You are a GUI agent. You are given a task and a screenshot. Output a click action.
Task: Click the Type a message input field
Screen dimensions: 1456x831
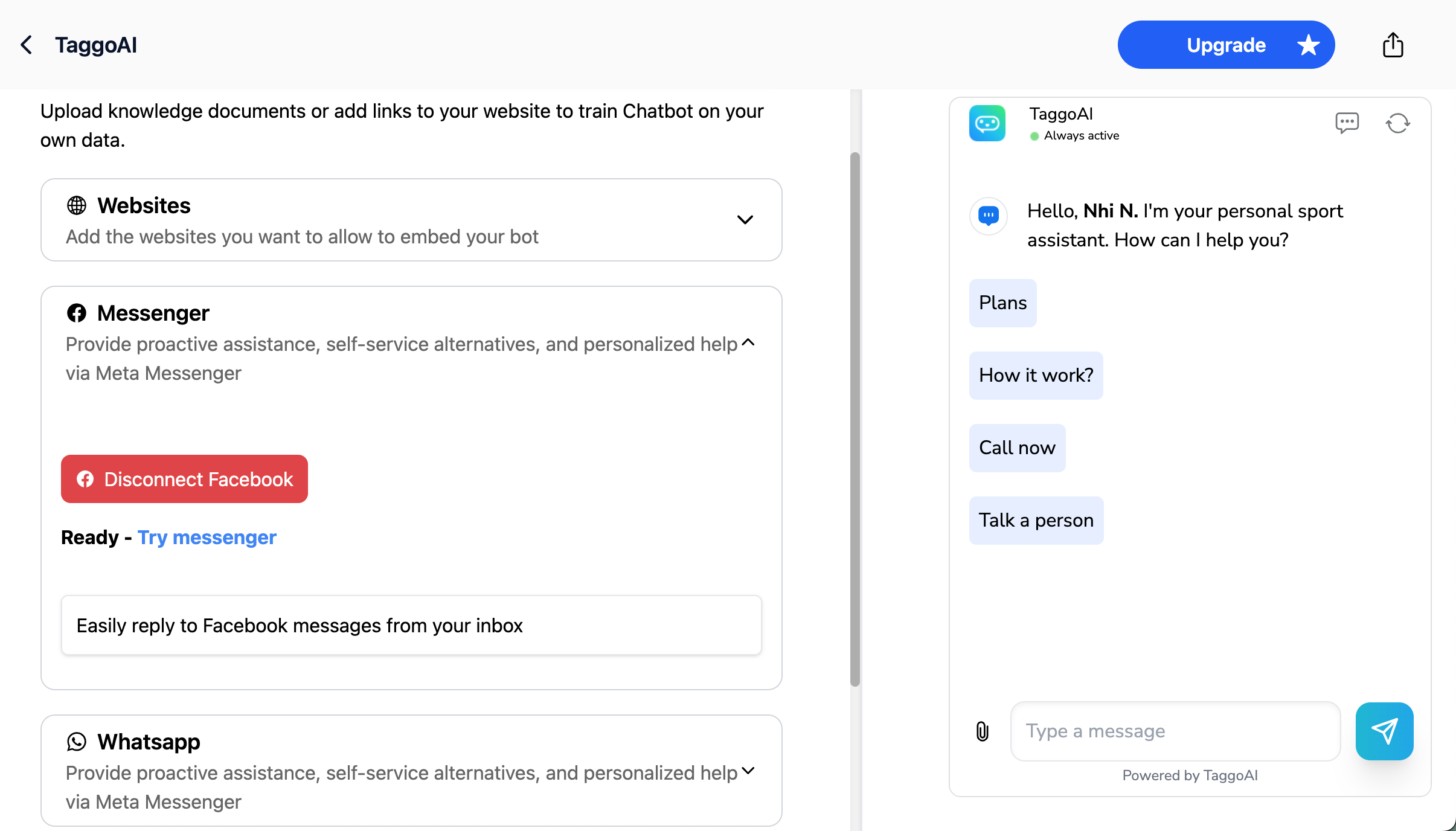tap(1175, 731)
